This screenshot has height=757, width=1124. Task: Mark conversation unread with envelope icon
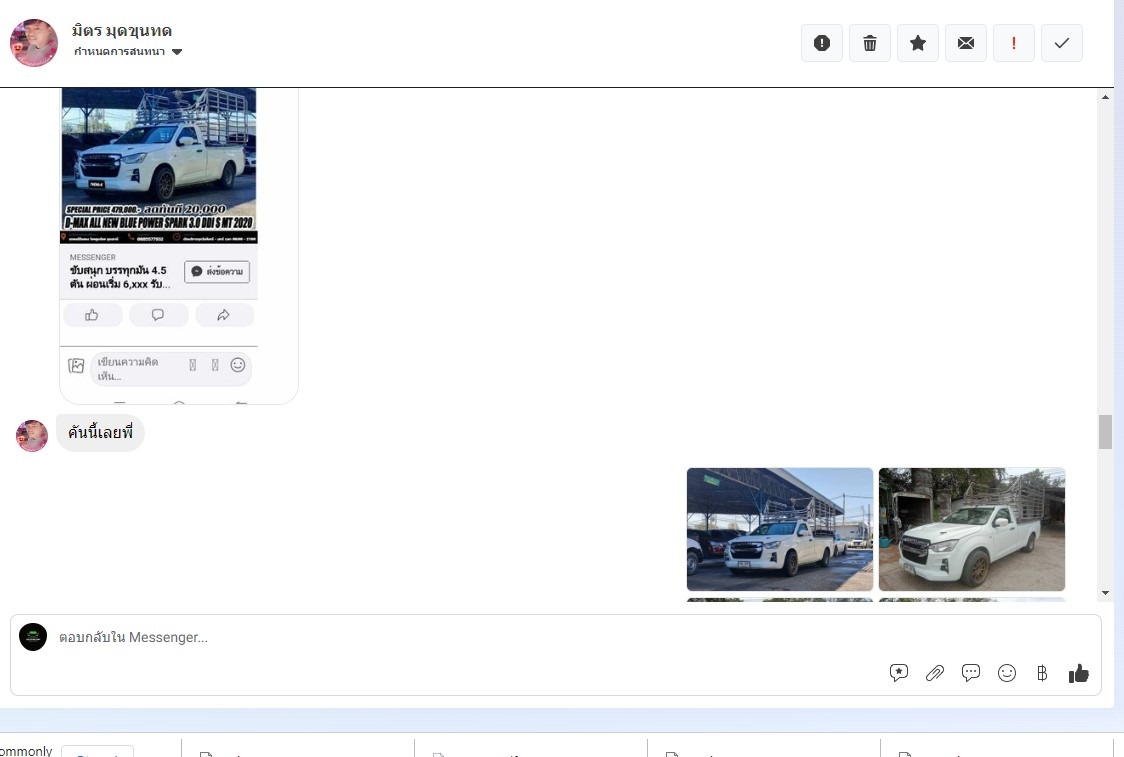click(x=966, y=43)
